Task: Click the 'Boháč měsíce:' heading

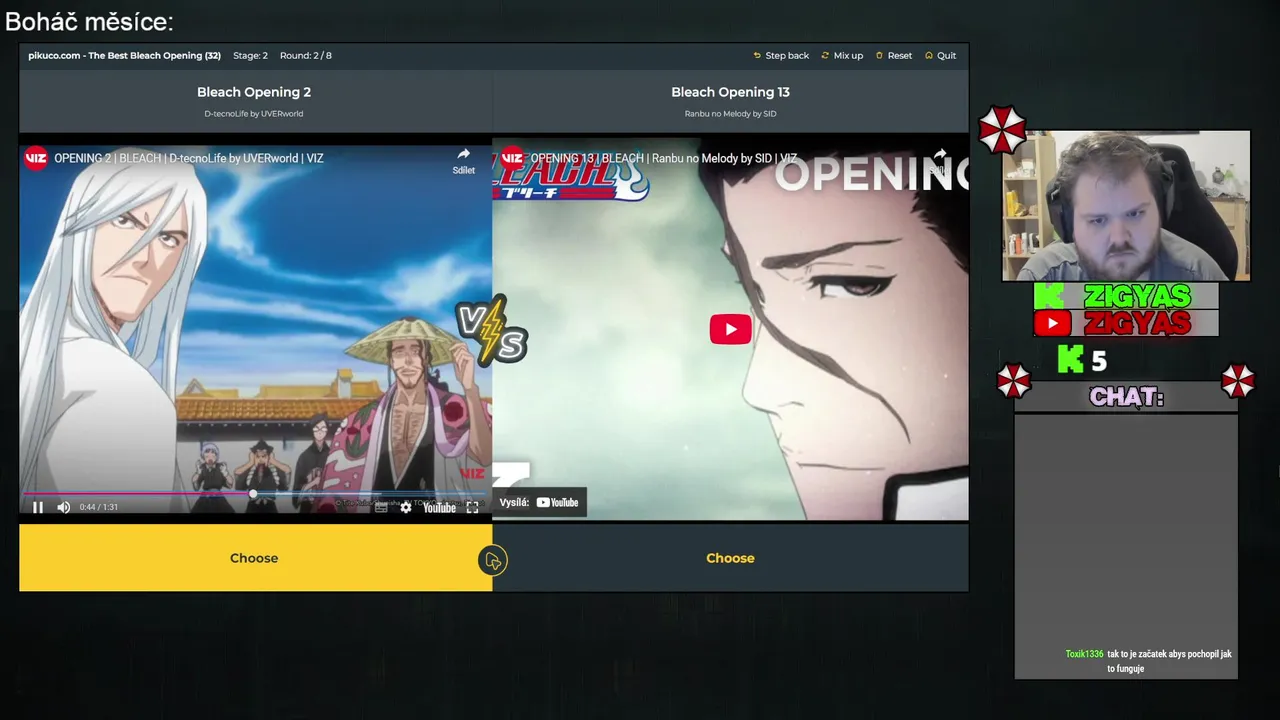Action: [x=89, y=21]
